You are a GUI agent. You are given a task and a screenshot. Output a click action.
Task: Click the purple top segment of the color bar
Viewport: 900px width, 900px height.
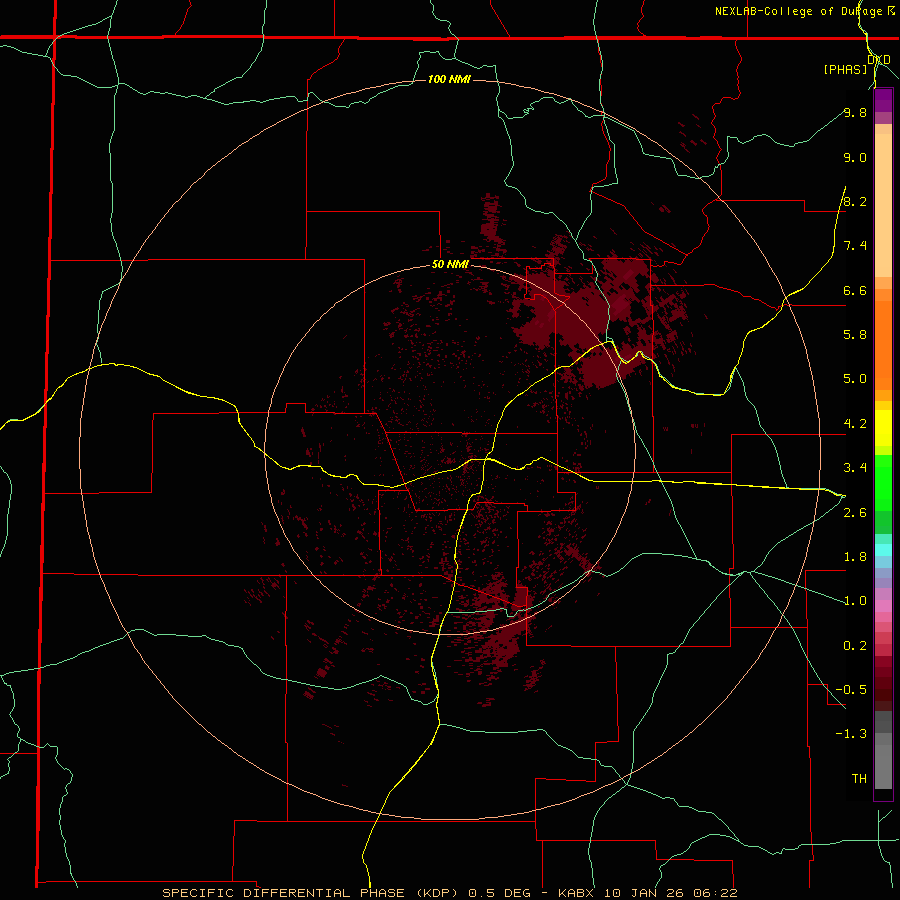coord(883,100)
